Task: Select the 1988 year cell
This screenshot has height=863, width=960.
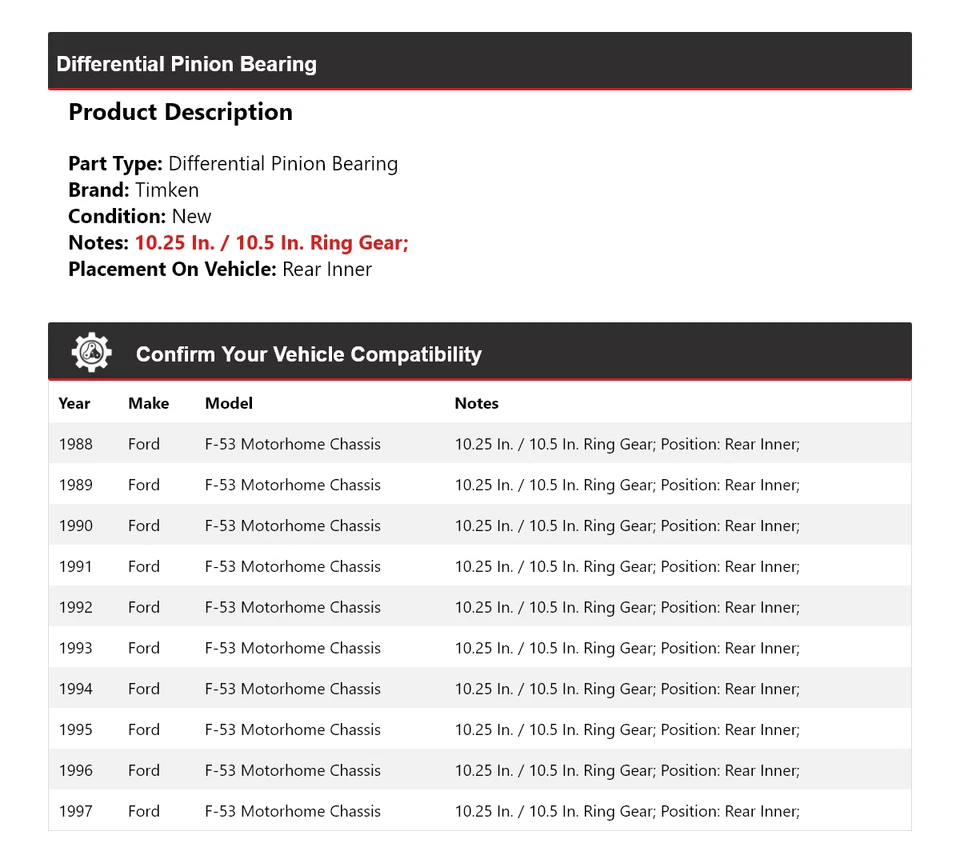Action: [x=75, y=444]
